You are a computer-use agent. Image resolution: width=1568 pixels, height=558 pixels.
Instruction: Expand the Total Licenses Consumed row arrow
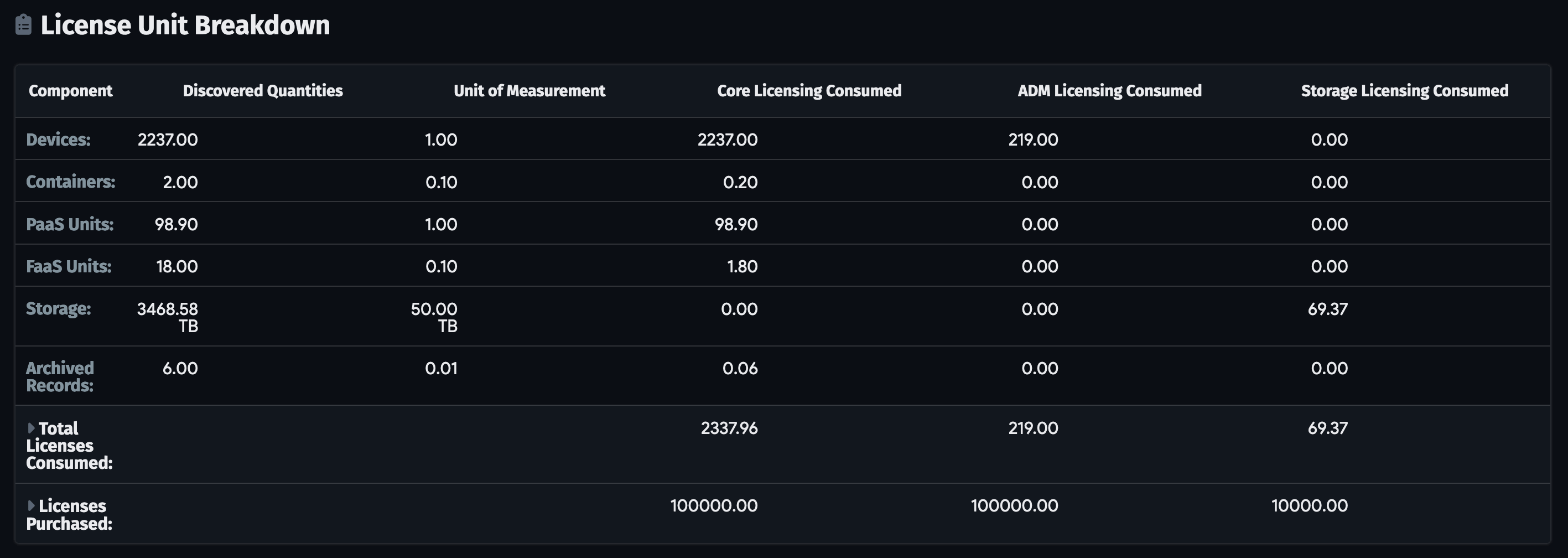[31, 428]
